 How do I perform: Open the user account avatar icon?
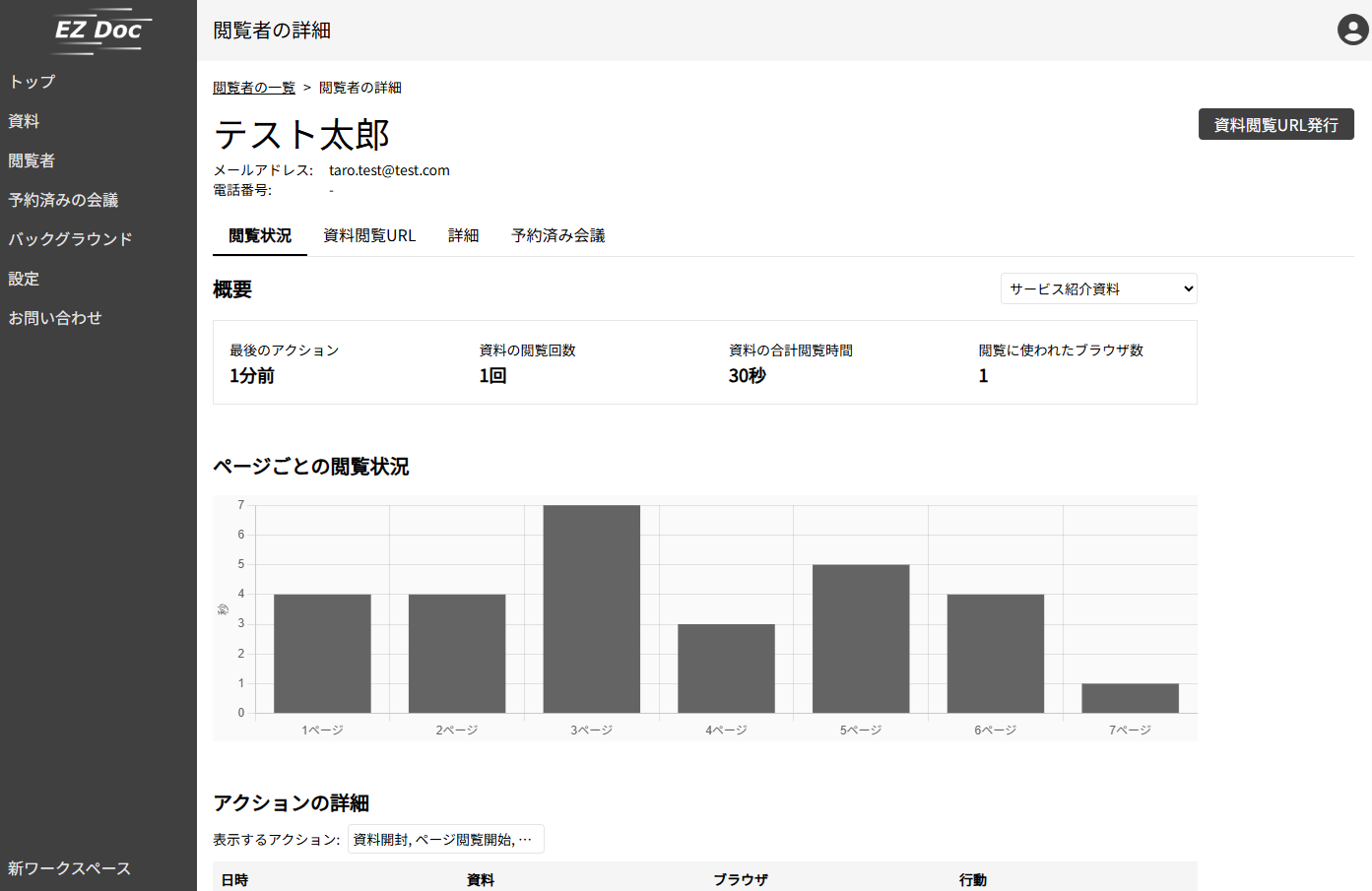click(1352, 30)
